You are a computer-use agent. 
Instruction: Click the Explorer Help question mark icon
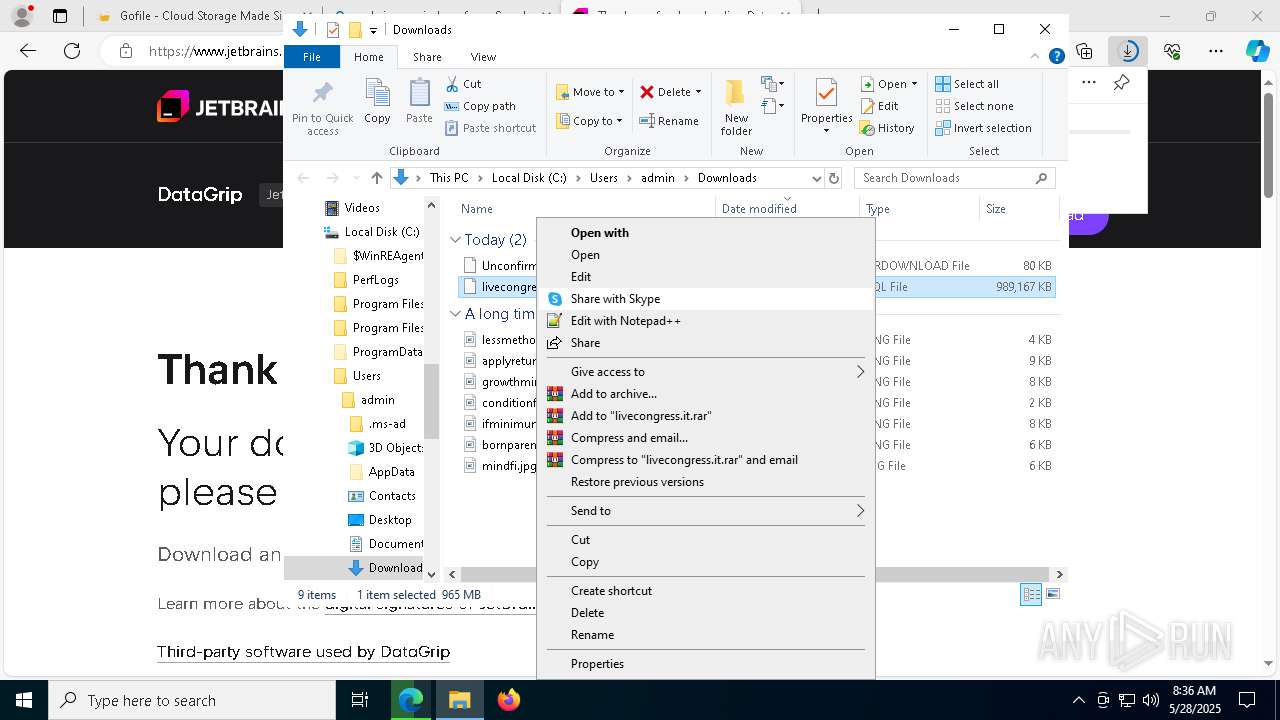1056,57
